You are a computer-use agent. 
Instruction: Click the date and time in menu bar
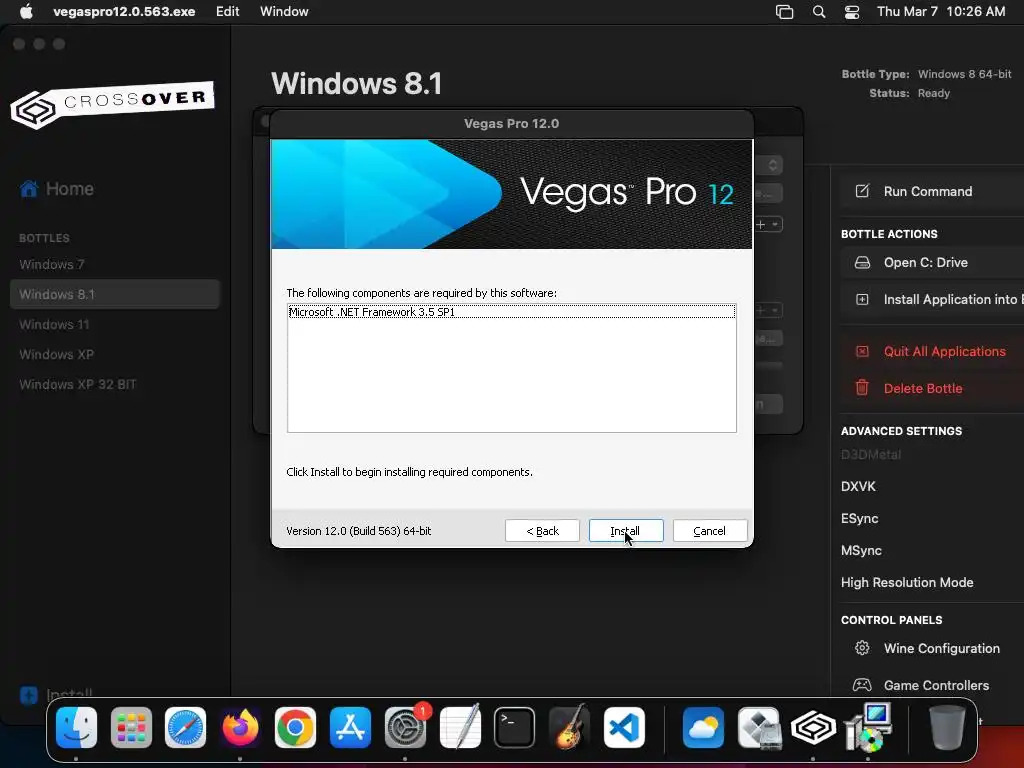(941, 11)
